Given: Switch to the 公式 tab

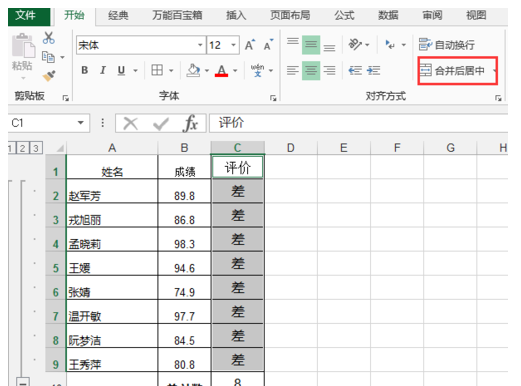Looking at the screenshot, I should (x=344, y=15).
